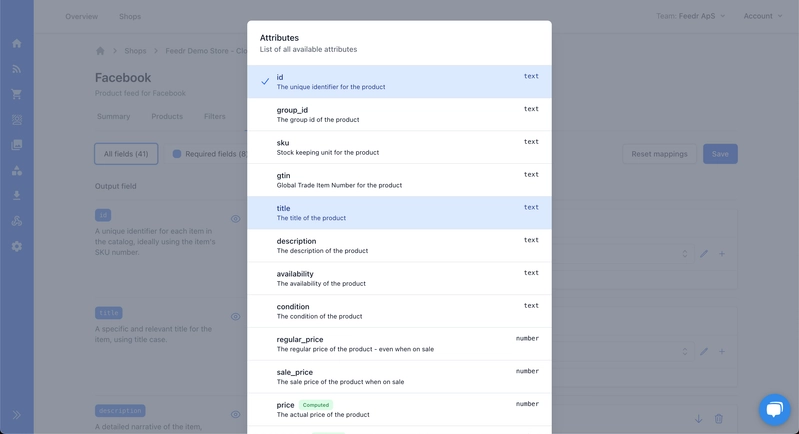The image size is (799, 434).
Task: Open the chat support bubble
Action: (x=775, y=409)
